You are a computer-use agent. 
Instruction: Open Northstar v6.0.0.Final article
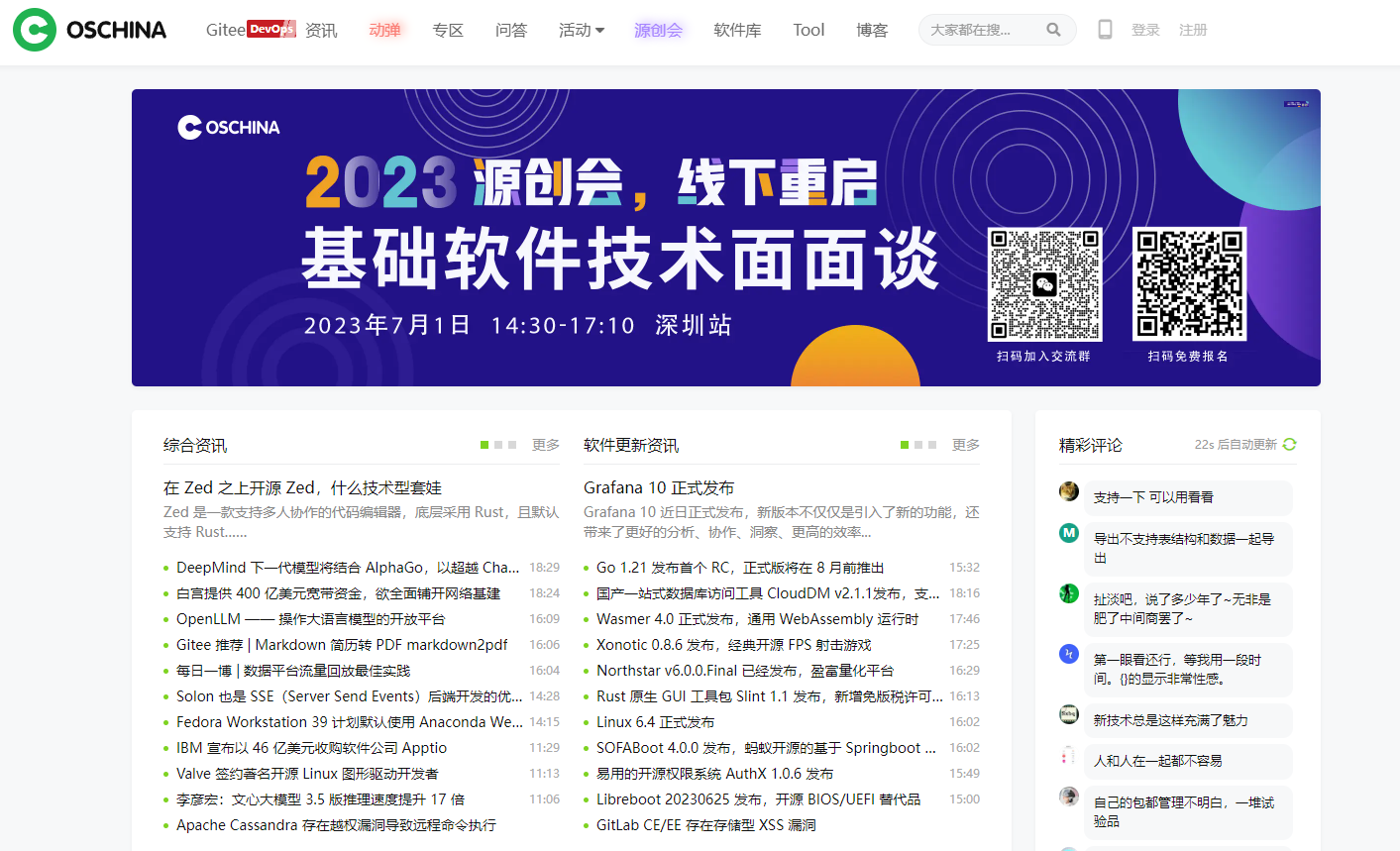745,671
